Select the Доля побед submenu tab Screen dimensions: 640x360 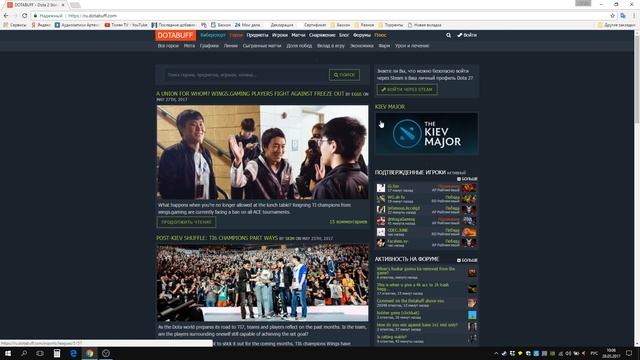[299, 46]
